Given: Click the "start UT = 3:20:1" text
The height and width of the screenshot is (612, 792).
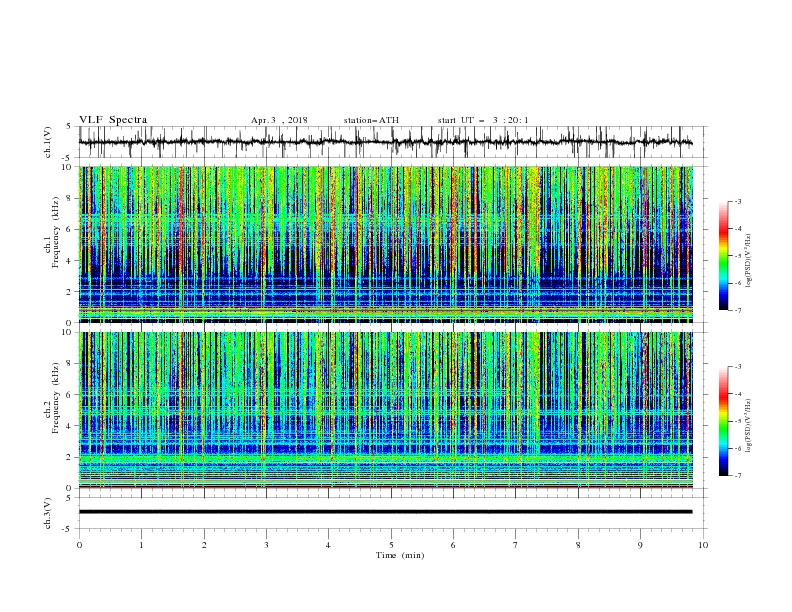Looking at the screenshot, I should [x=483, y=120].
